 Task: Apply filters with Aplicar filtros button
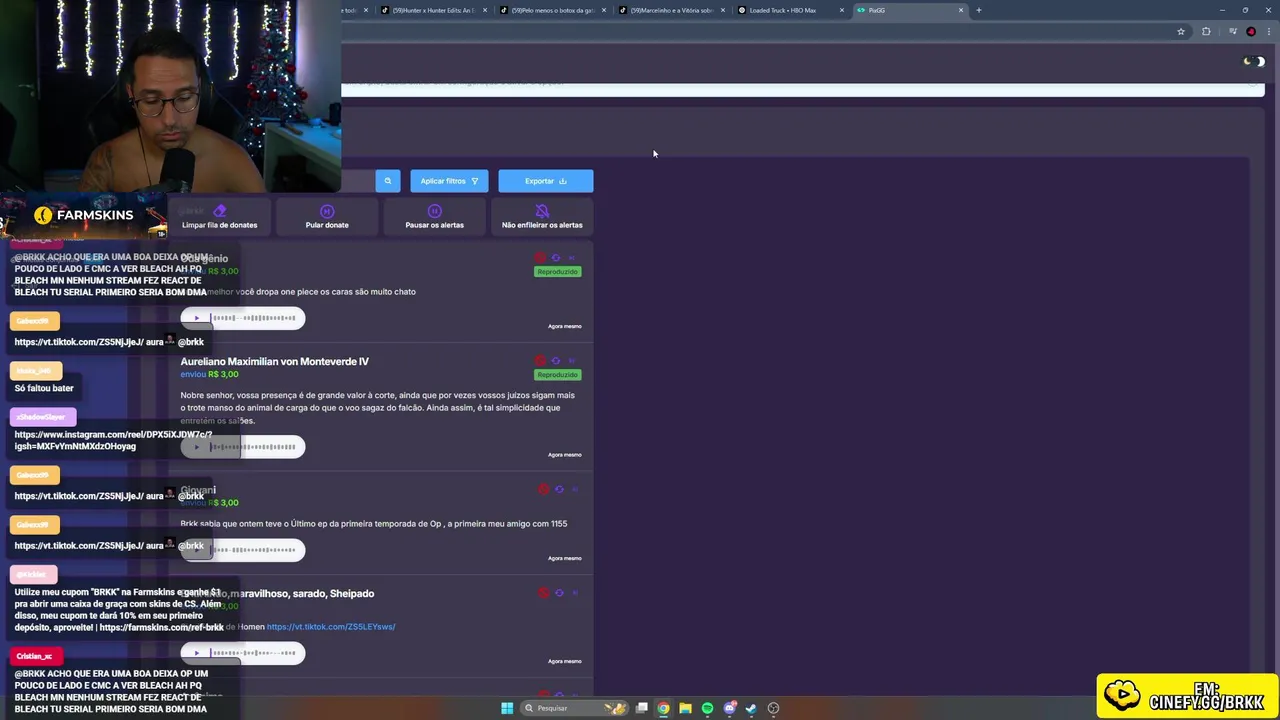[x=449, y=181]
